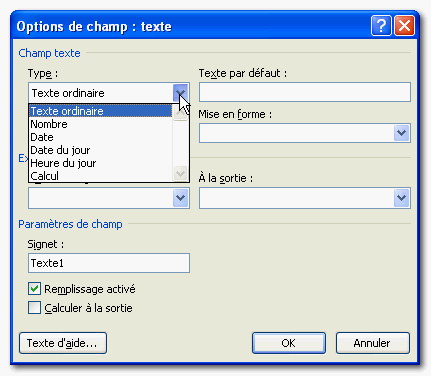
Task: Open the Texte d'aide button
Action: coord(63,343)
